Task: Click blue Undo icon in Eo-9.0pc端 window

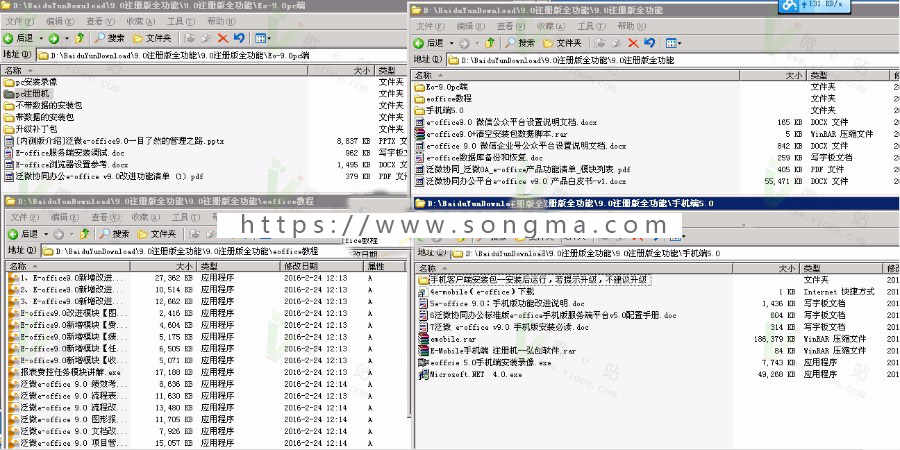Action: tap(239, 38)
